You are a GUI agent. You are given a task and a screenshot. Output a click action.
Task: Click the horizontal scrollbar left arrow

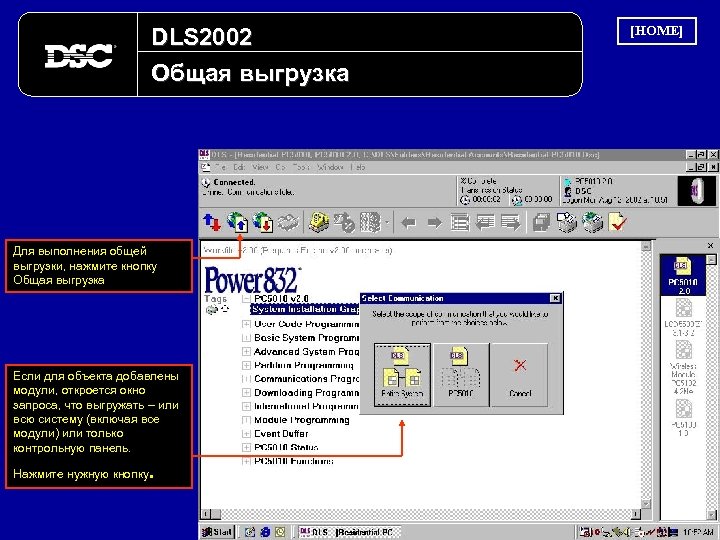206,514
